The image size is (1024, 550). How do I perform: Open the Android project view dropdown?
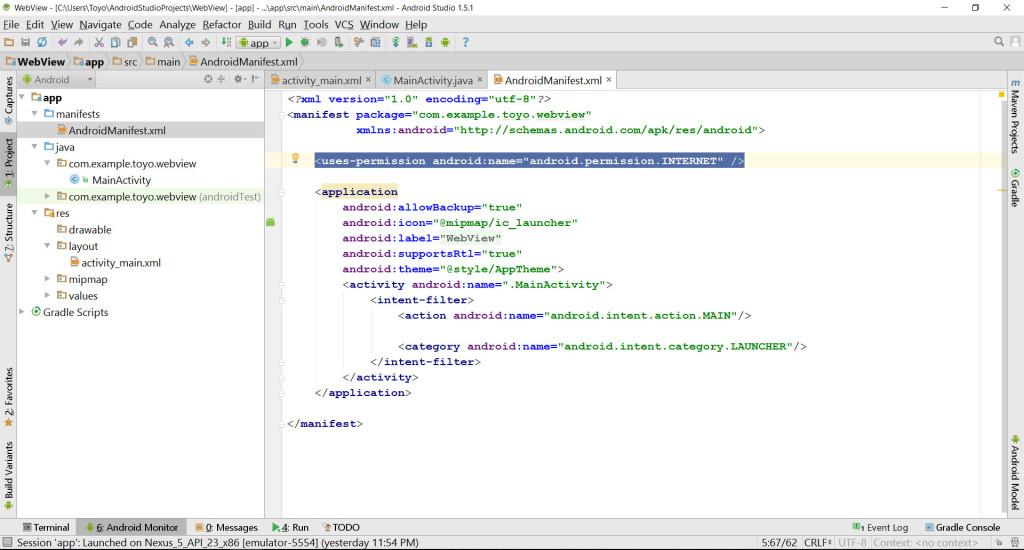point(58,80)
